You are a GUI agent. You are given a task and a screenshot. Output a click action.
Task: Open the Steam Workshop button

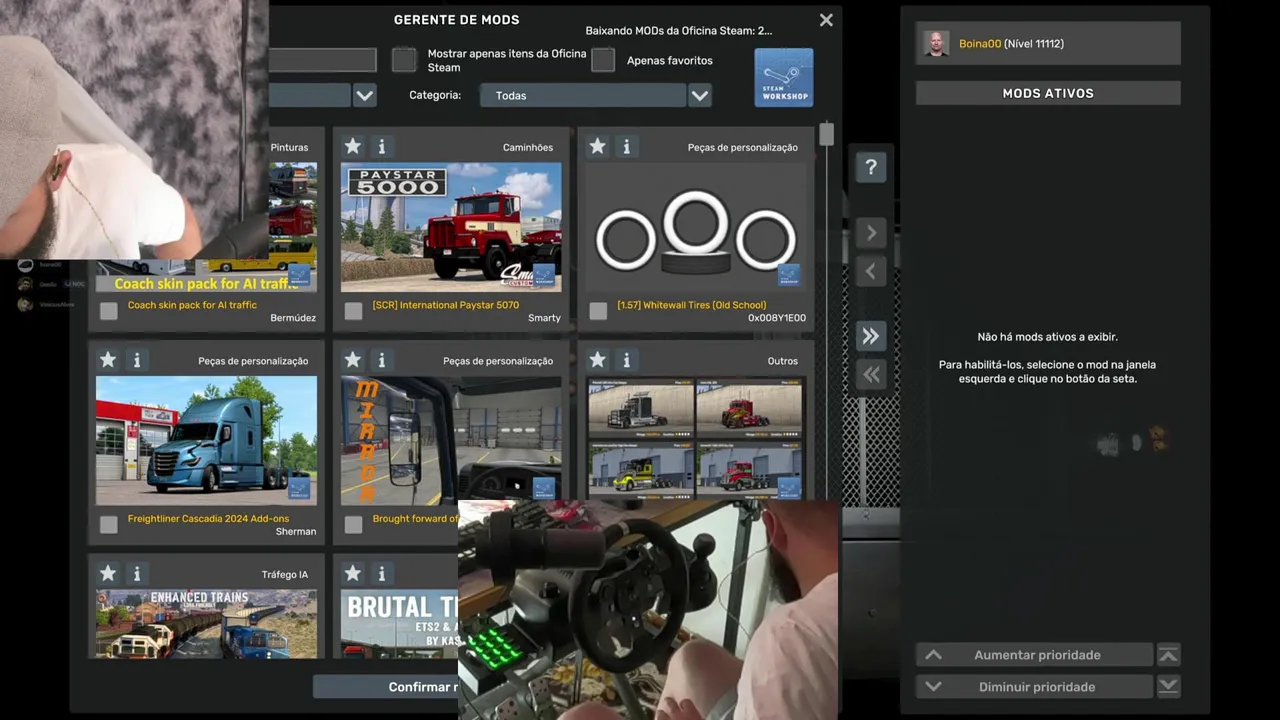click(x=784, y=77)
